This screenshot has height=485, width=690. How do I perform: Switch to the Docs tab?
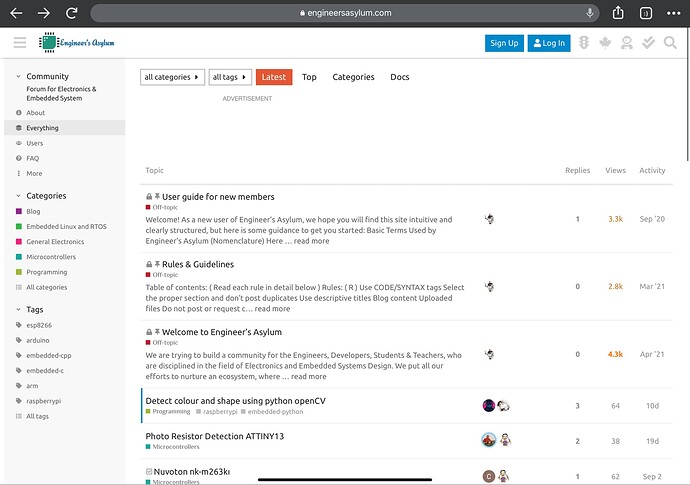tap(400, 77)
